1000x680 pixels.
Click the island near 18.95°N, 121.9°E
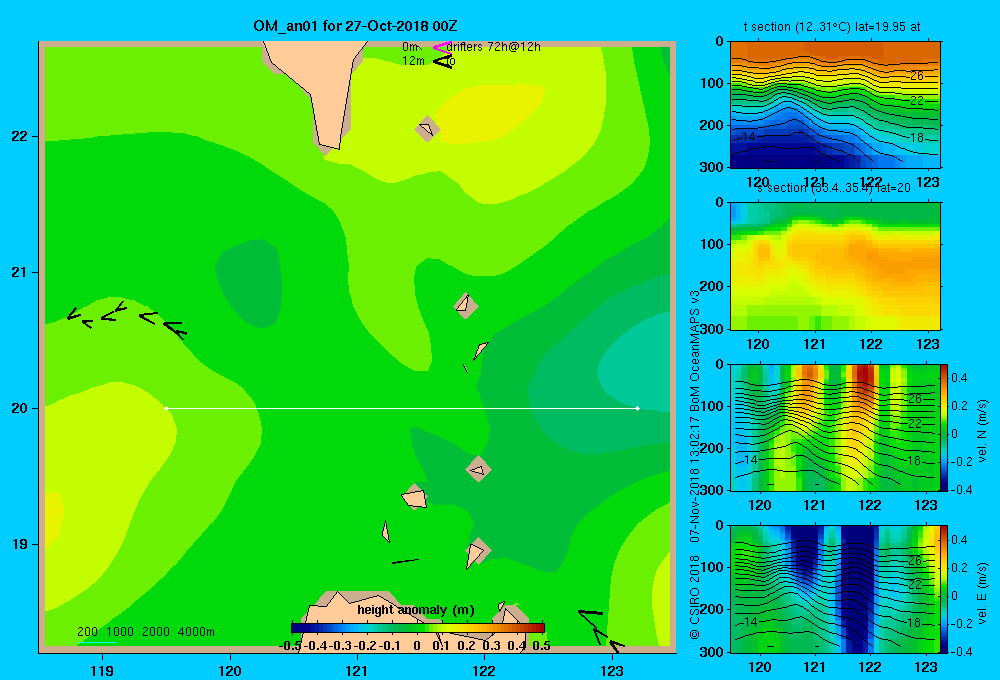point(476,552)
